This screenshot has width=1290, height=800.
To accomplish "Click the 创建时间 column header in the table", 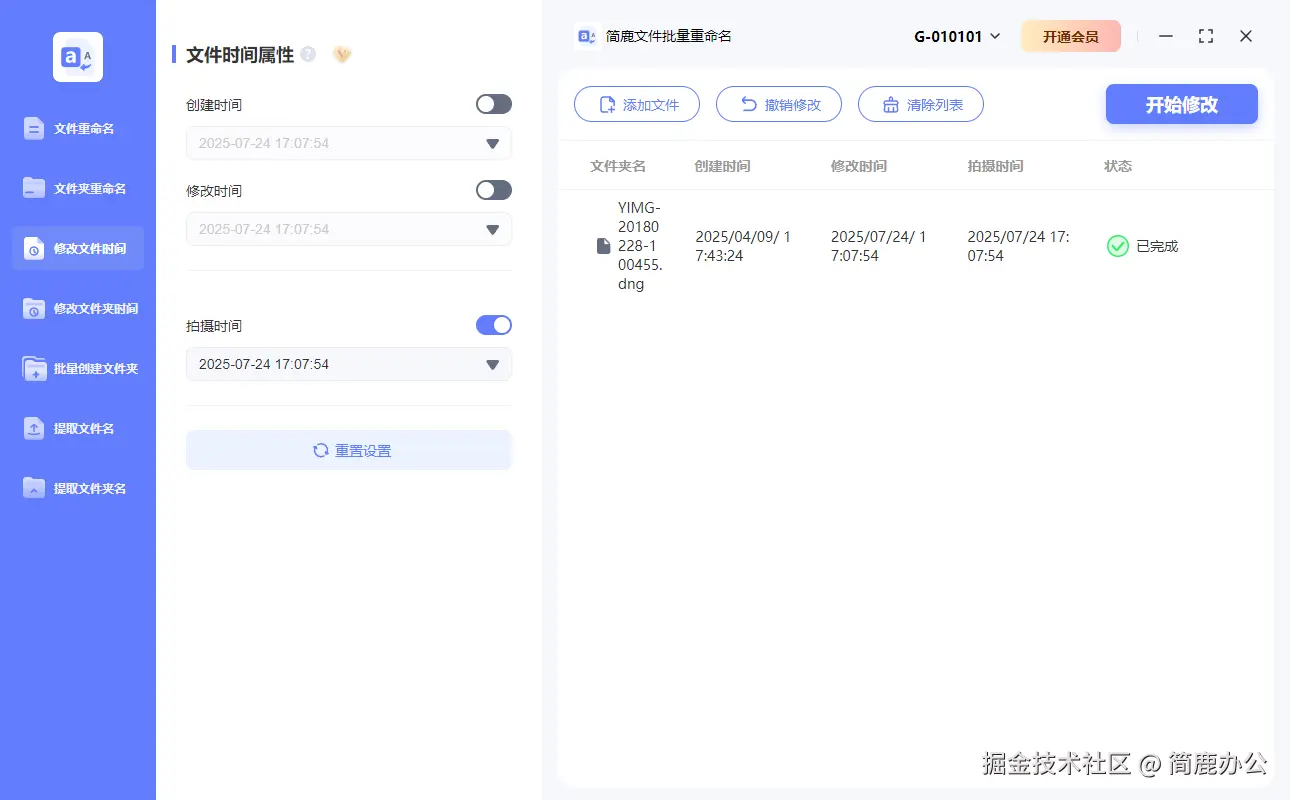I will tap(722, 166).
